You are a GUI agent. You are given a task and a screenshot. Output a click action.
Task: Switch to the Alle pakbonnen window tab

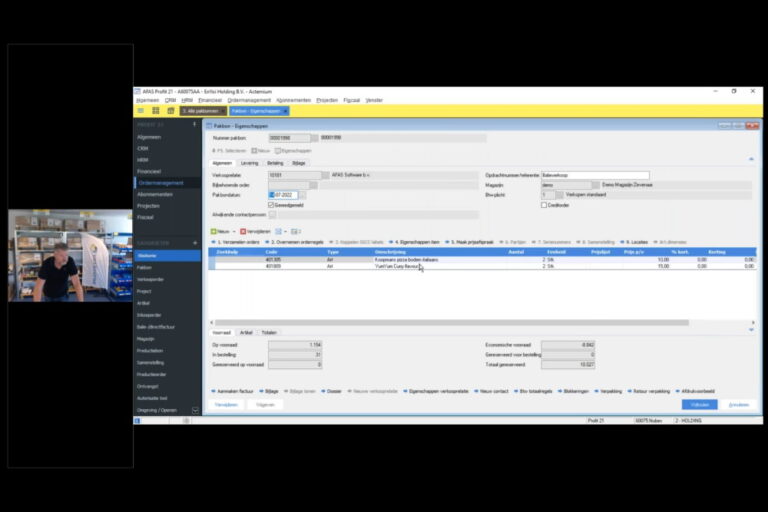[203, 111]
